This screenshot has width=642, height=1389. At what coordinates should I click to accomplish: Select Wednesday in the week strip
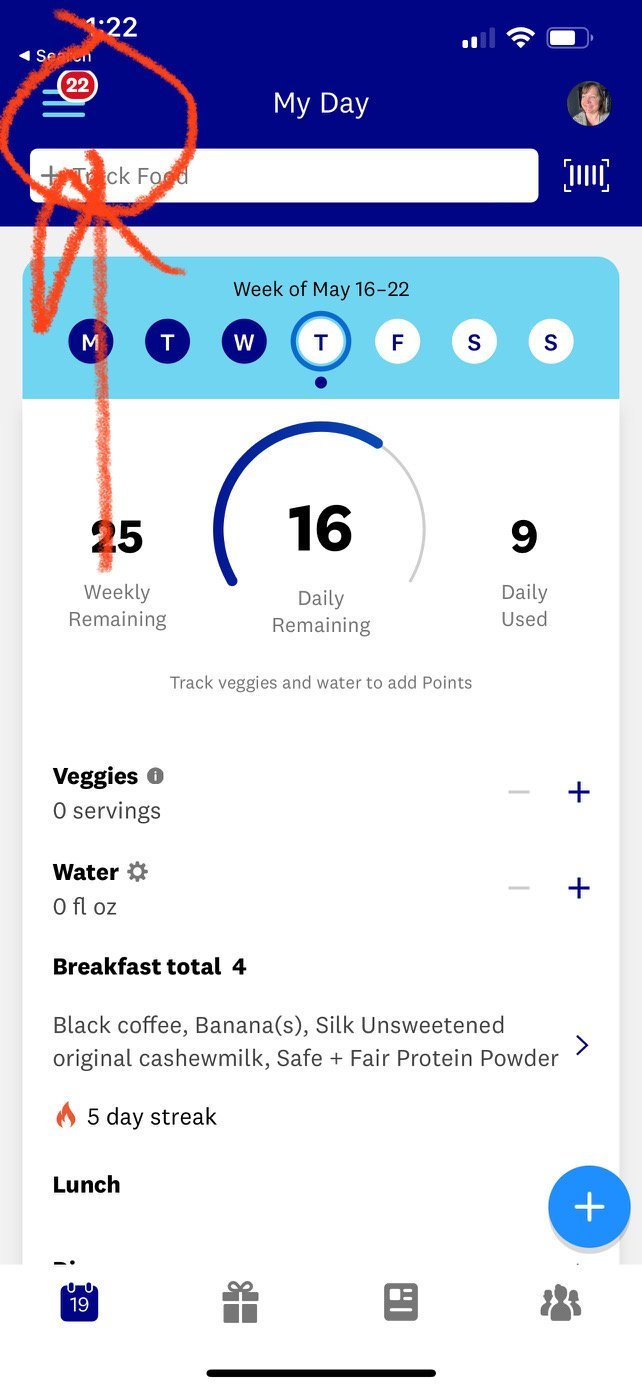coord(244,341)
